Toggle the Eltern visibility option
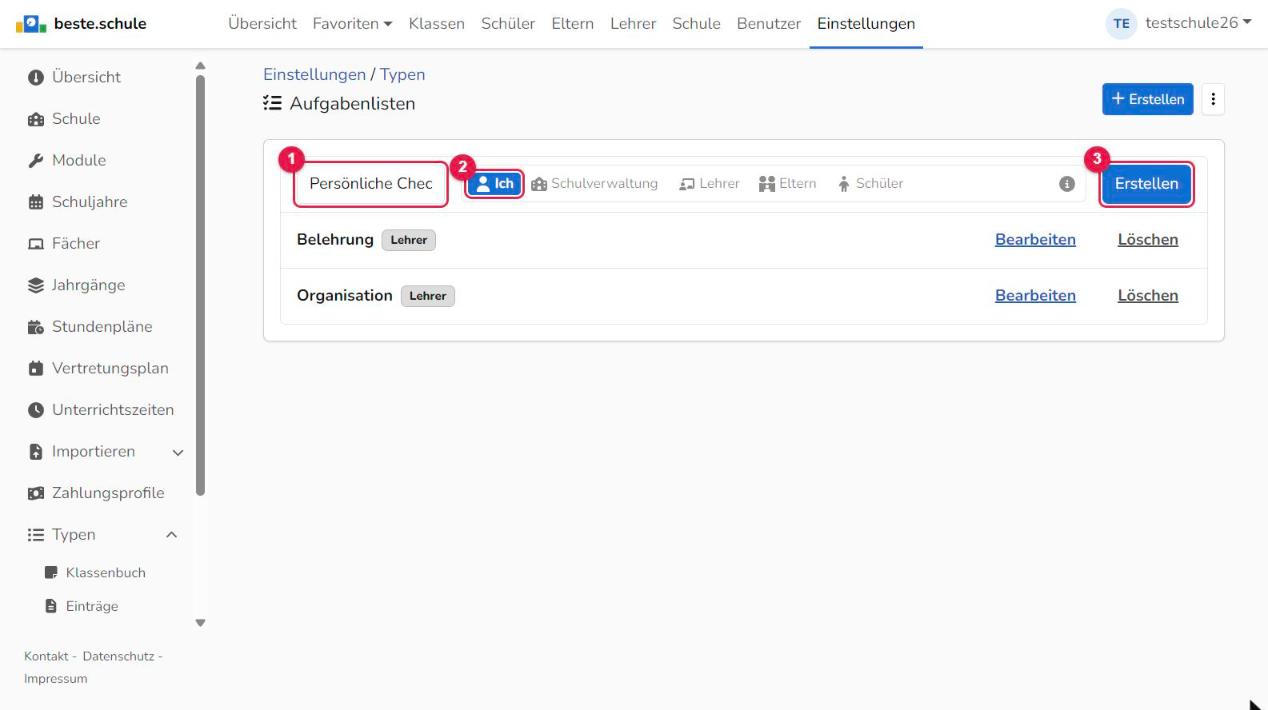Screen dimensions: 1268x710 pos(787,184)
